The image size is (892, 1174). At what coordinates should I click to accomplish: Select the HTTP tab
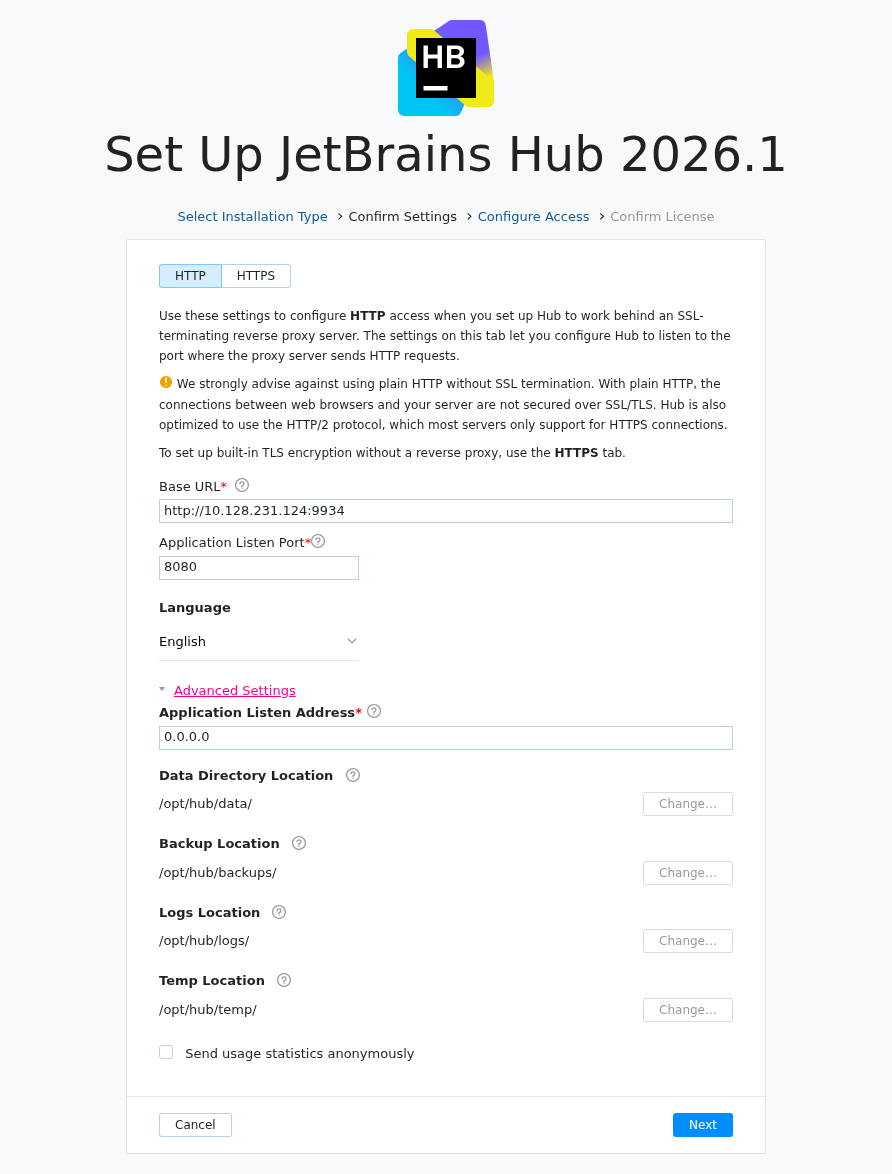click(x=190, y=276)
